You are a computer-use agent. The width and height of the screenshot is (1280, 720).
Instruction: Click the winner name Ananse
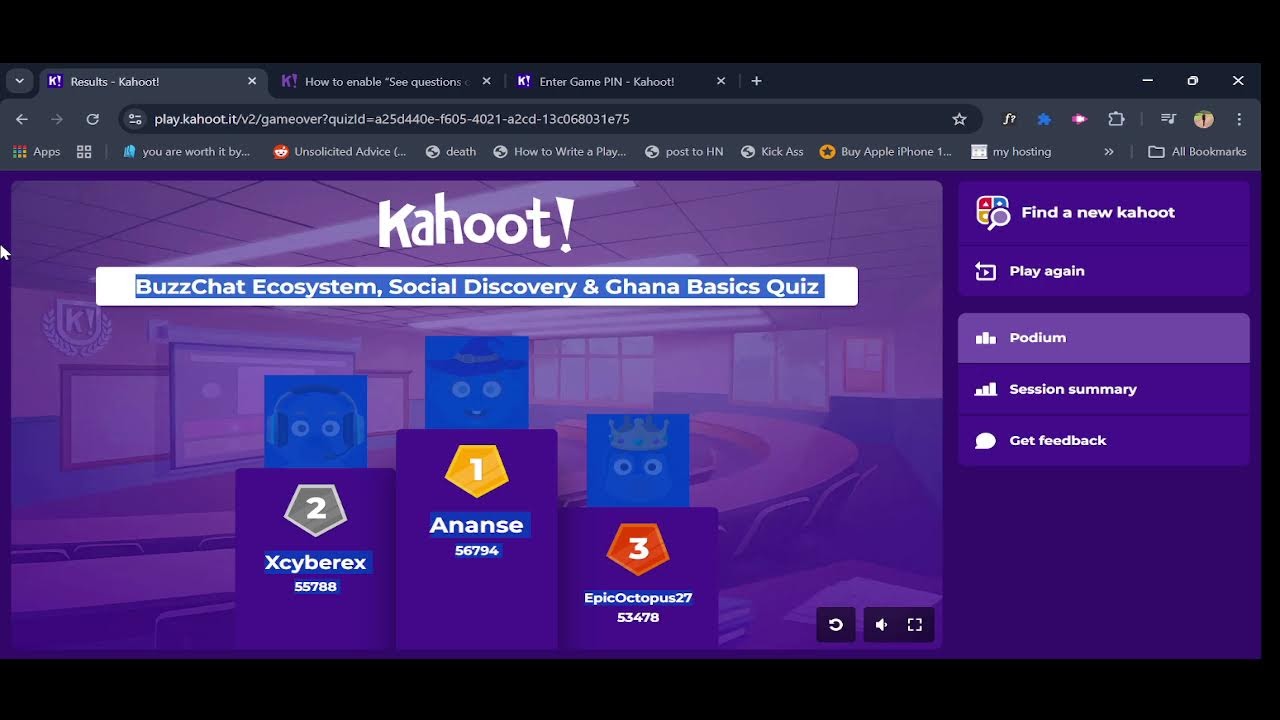(x=477, y=525)
